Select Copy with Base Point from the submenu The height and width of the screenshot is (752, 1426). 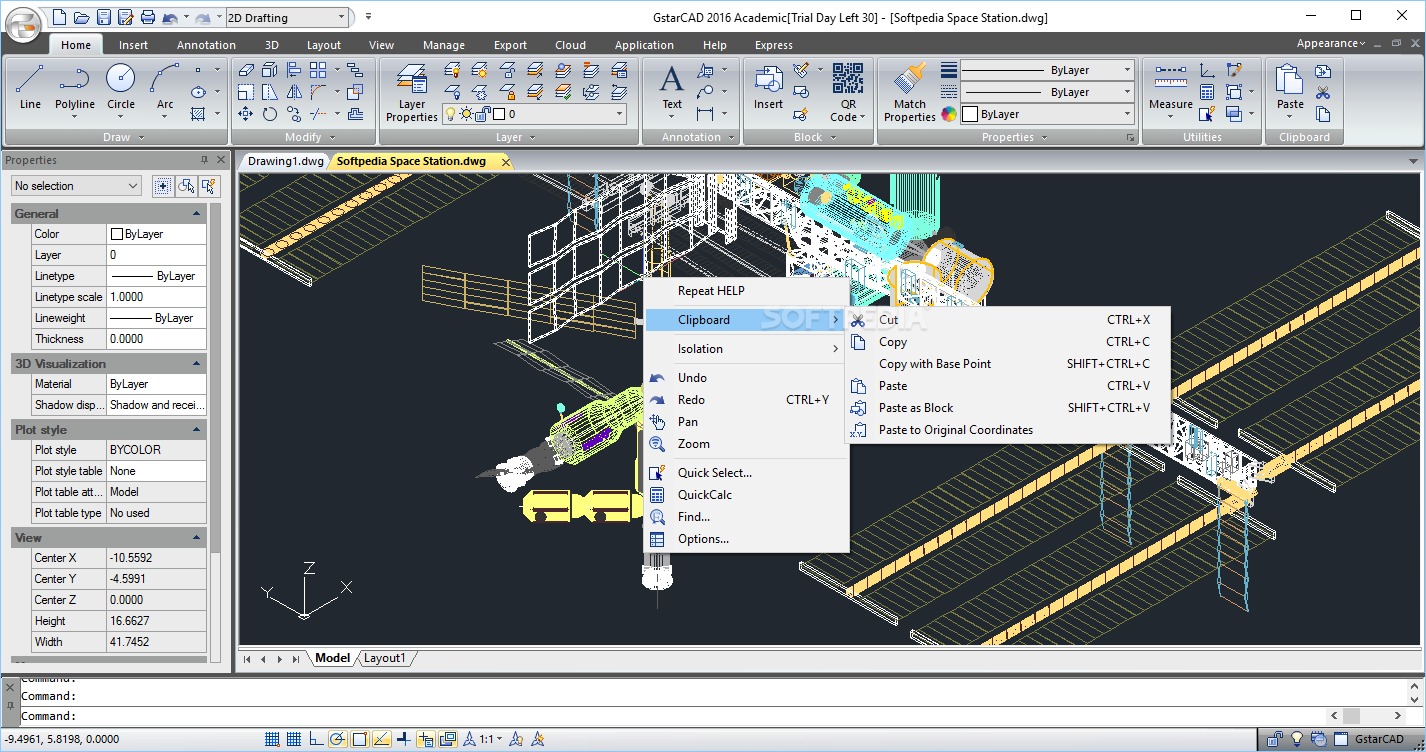1008,364
